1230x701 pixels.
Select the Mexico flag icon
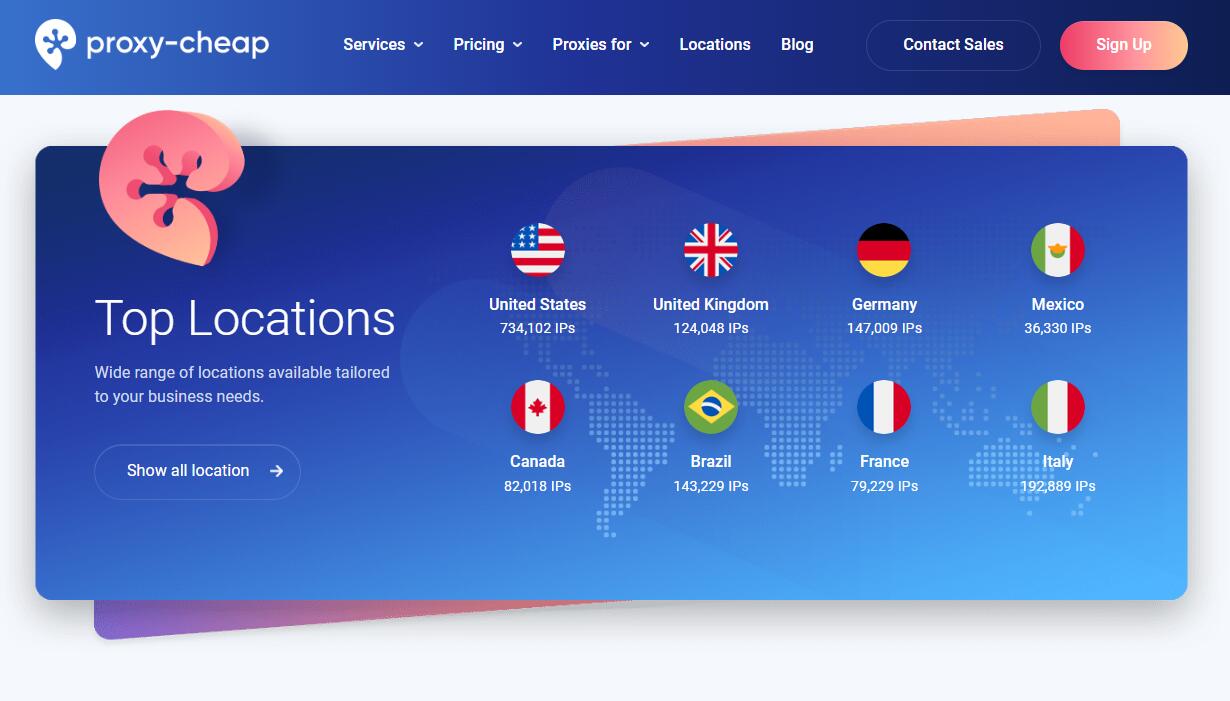tap(1057, 250)
